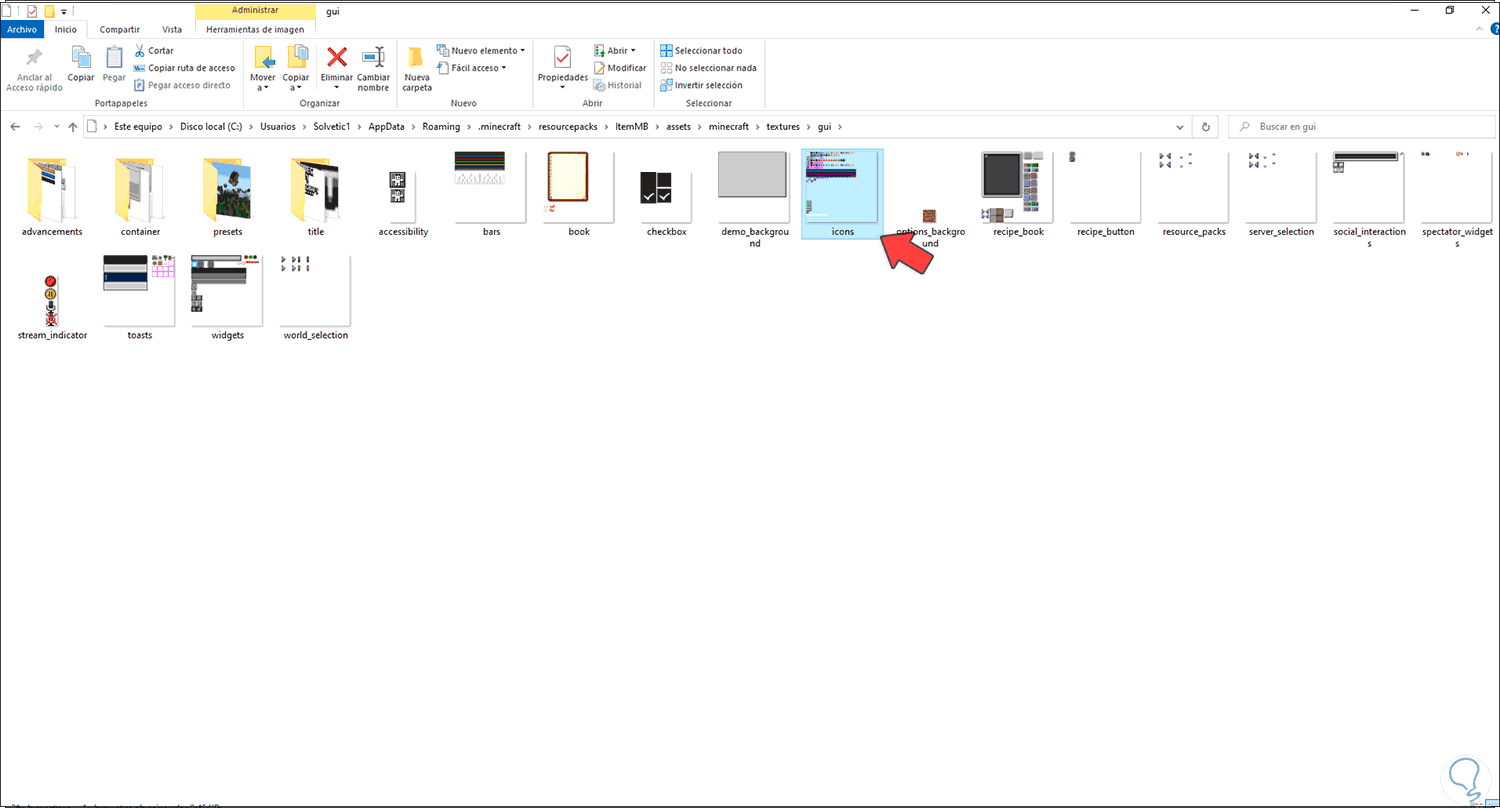Open Customize Quick Access Toolbar arrow

tap(64, 11)
